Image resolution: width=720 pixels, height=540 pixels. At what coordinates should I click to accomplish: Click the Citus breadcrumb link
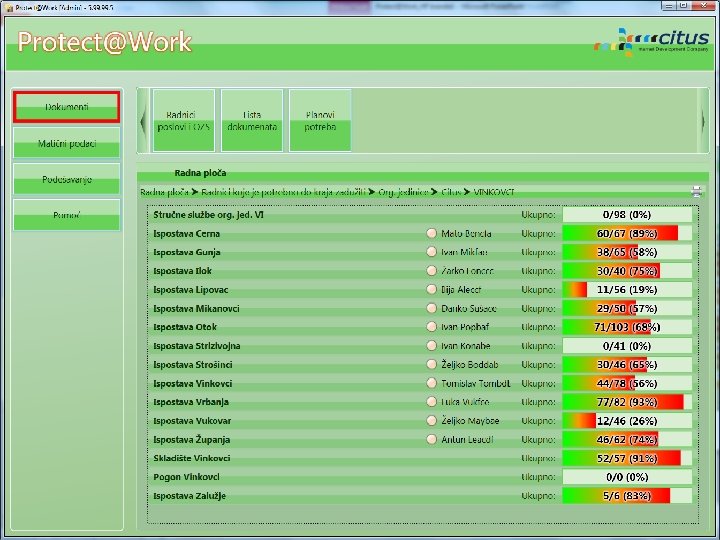click(451, 192)
